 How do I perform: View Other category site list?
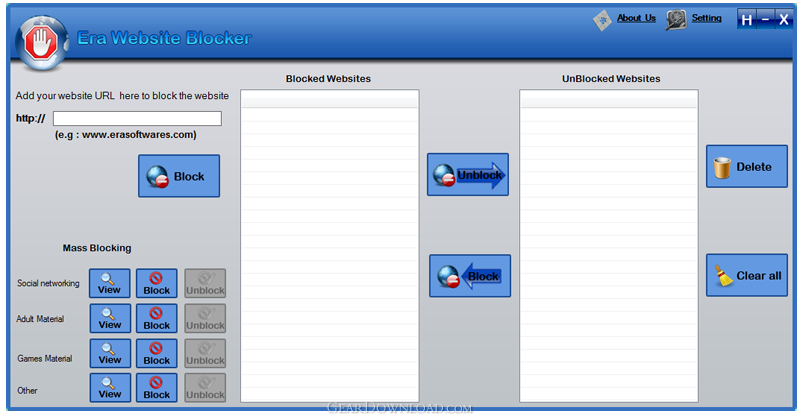(x=110, y=388)
